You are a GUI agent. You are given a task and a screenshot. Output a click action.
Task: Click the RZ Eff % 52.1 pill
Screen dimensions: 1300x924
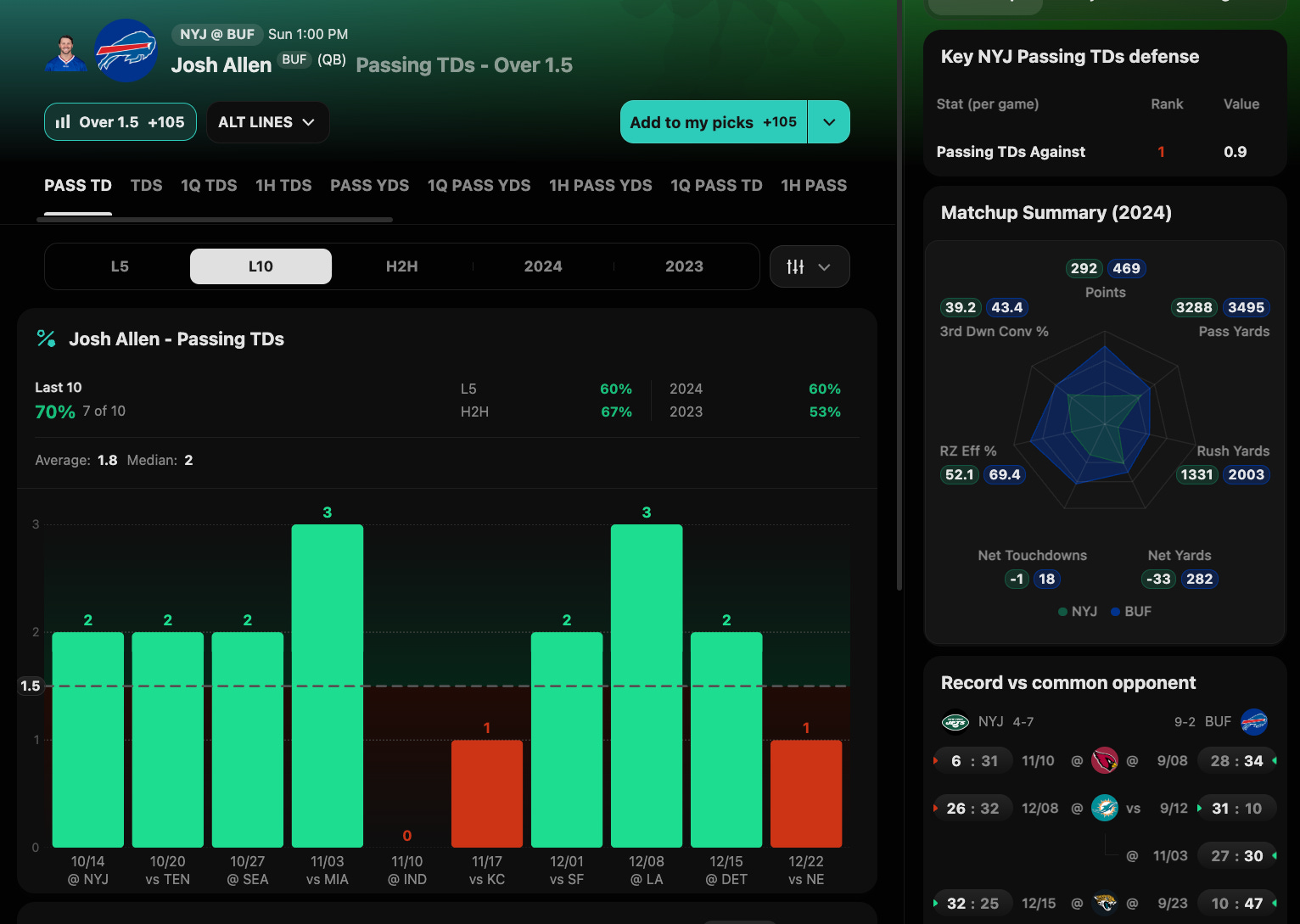[x=960, y=474]
